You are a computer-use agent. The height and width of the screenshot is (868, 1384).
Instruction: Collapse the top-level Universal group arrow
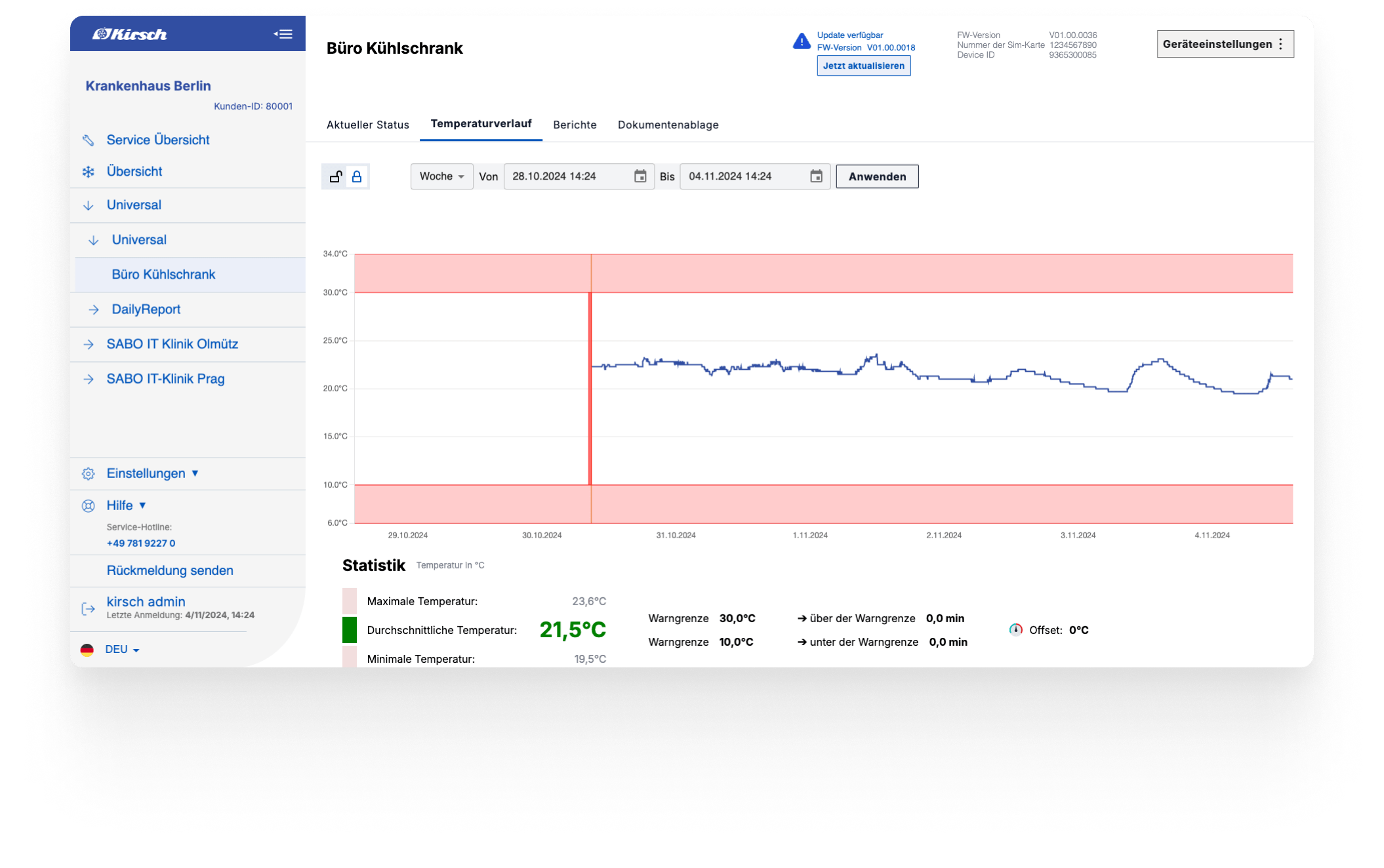[x=89, y=205]
